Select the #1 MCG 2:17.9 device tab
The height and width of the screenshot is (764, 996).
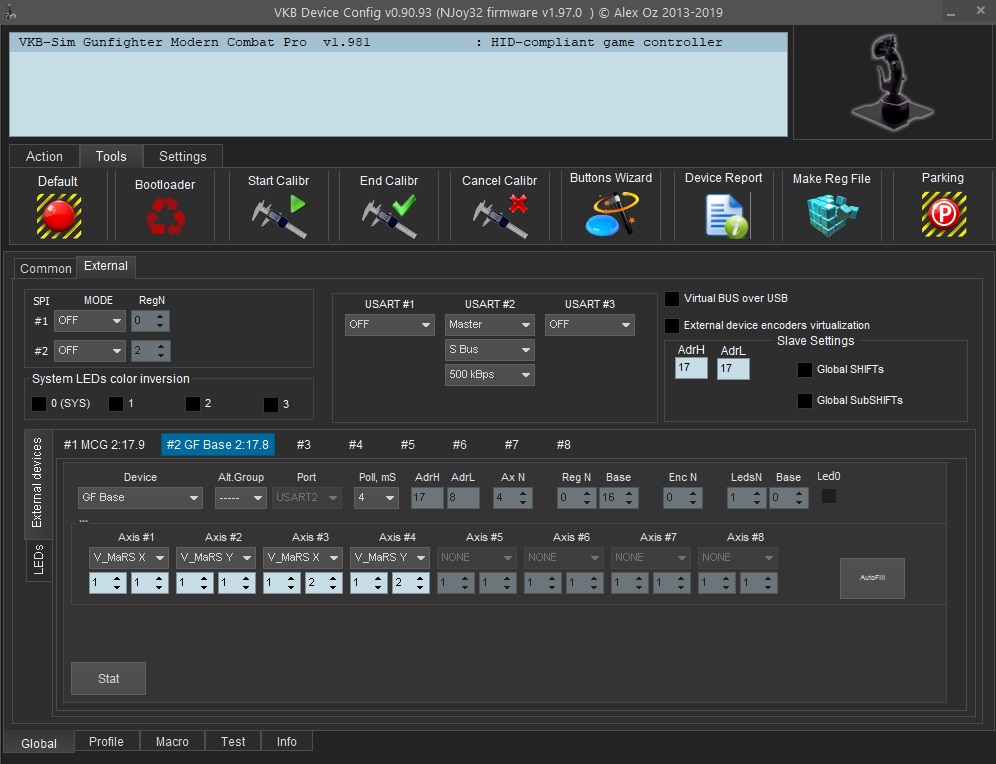click(104, 445)
